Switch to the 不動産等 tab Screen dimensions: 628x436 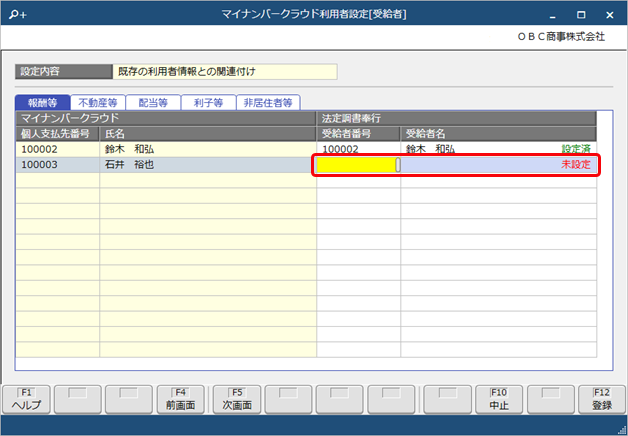click(98, 103)
